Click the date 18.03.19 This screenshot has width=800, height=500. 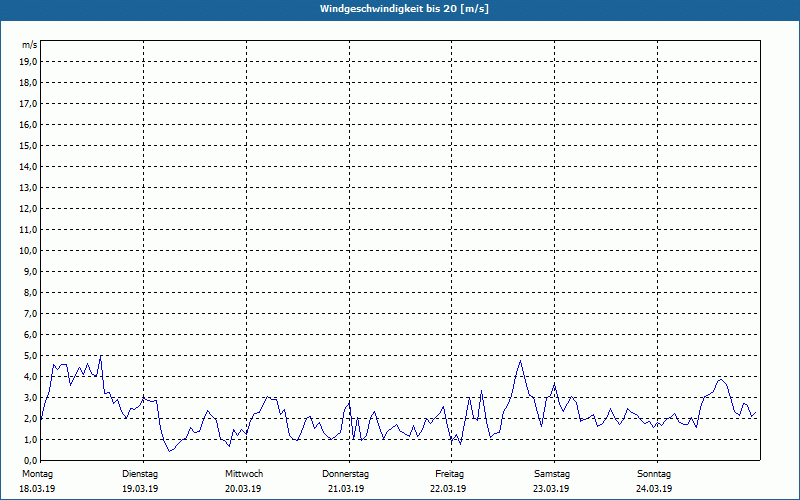pos(37,489)
